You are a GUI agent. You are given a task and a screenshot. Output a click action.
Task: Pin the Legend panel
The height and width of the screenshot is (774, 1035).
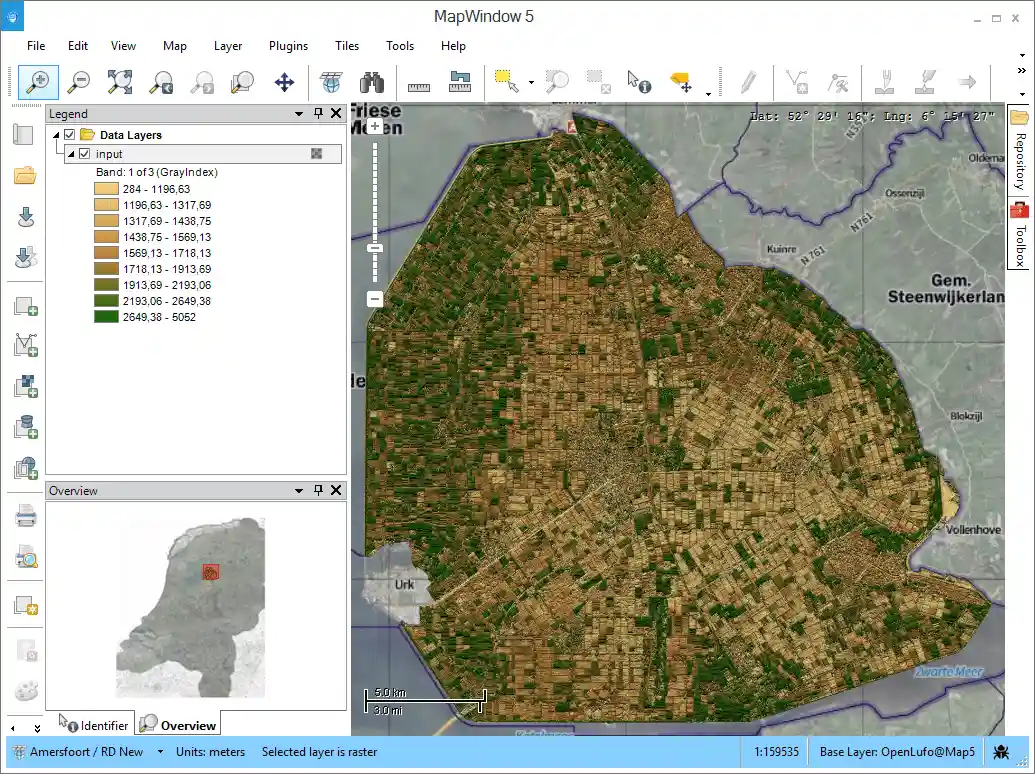click(x=317, y=113)
